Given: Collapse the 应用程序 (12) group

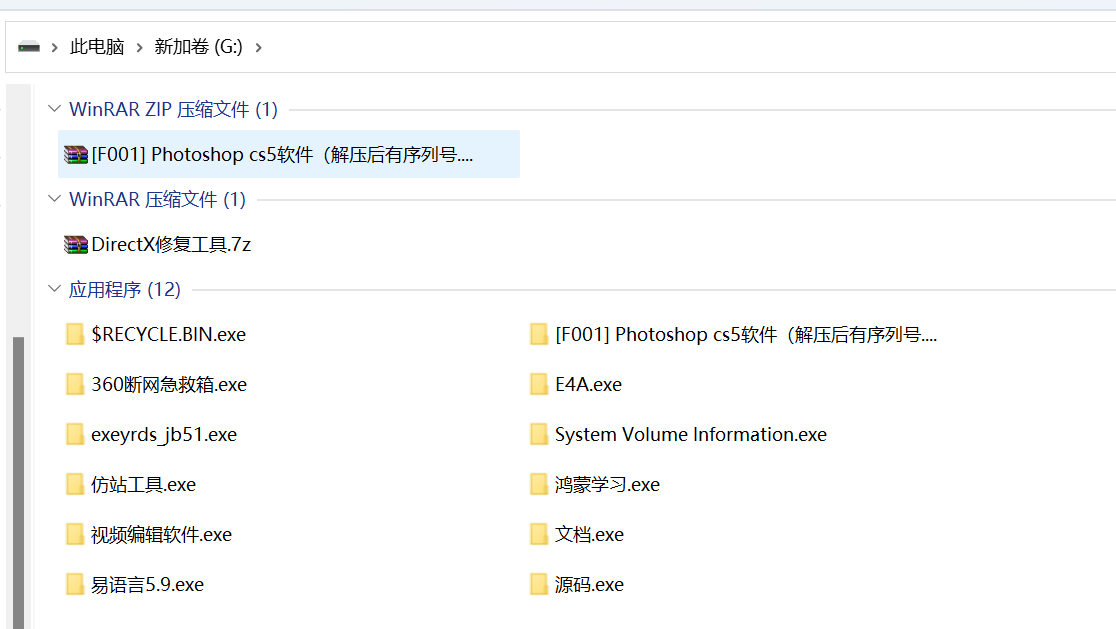Looking at the screenshot, I should (x=54, y=289).
